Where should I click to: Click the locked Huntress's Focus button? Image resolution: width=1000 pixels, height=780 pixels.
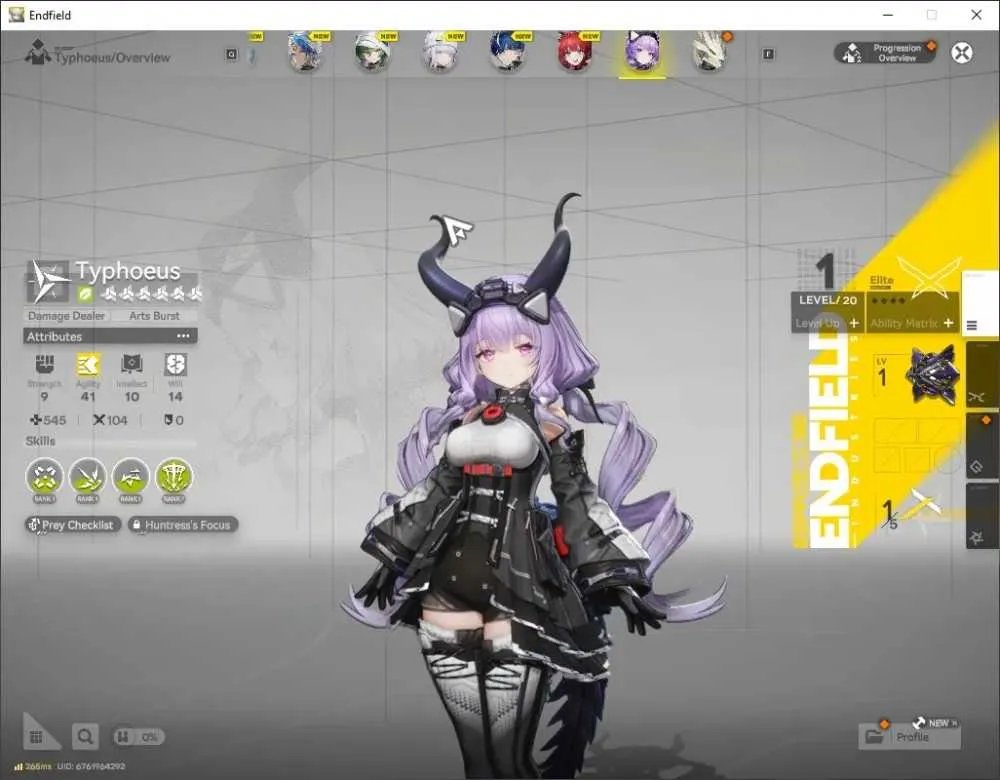click(x=183, y=525)
